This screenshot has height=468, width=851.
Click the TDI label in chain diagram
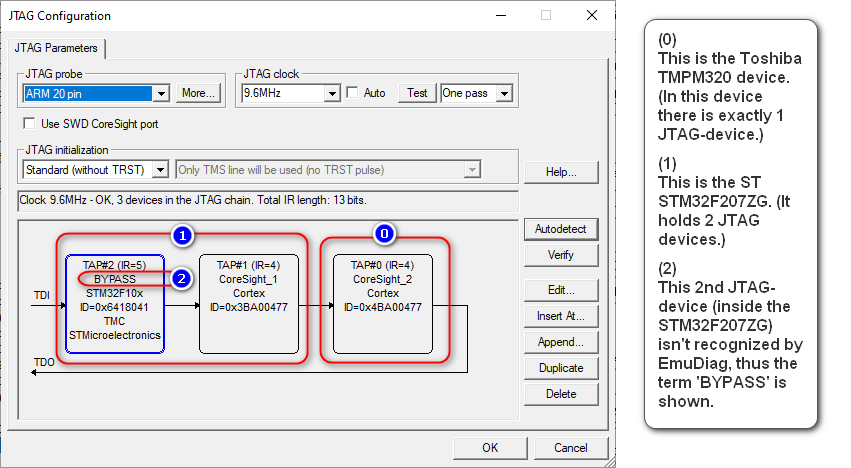click(x=42, y=295)
